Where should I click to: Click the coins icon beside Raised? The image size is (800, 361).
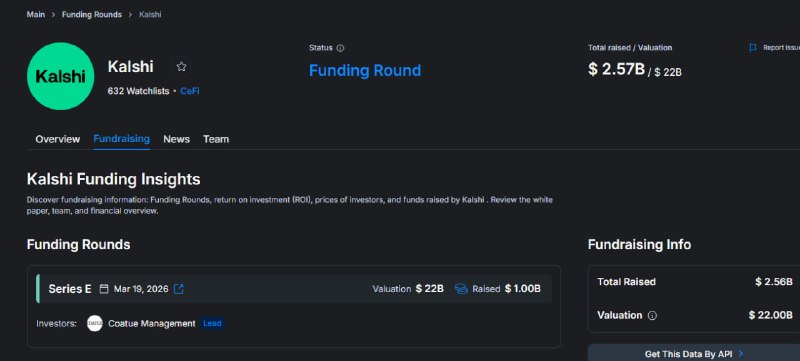pos(461,289)
